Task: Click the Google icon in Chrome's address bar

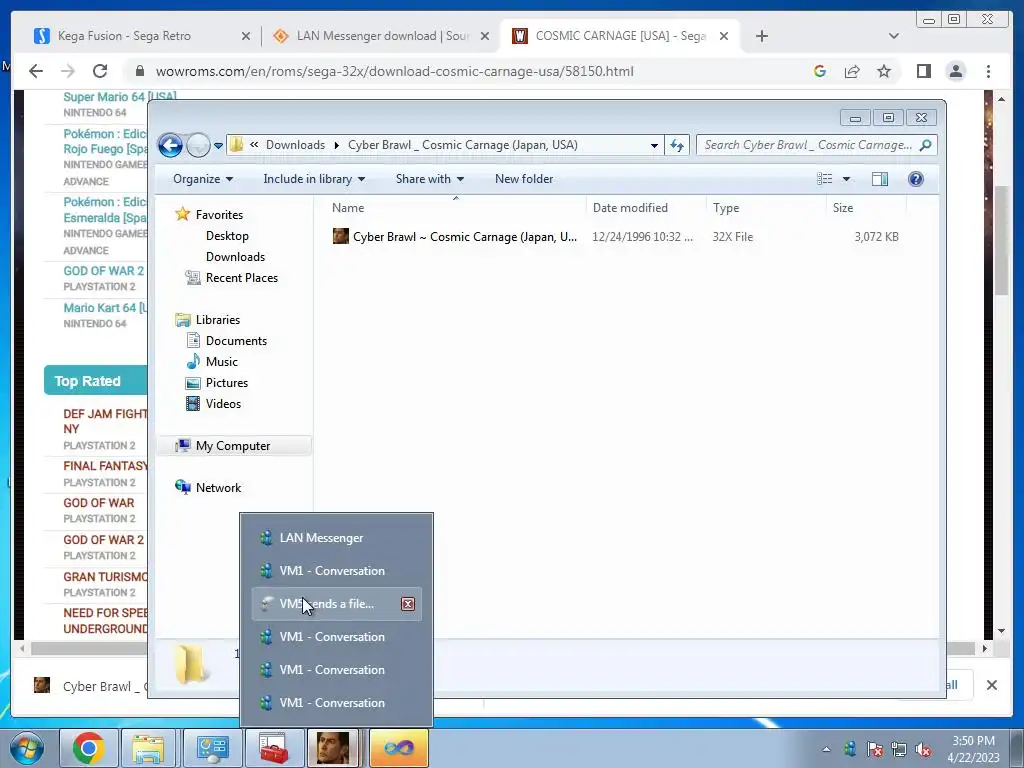Action: coord(820,71)
